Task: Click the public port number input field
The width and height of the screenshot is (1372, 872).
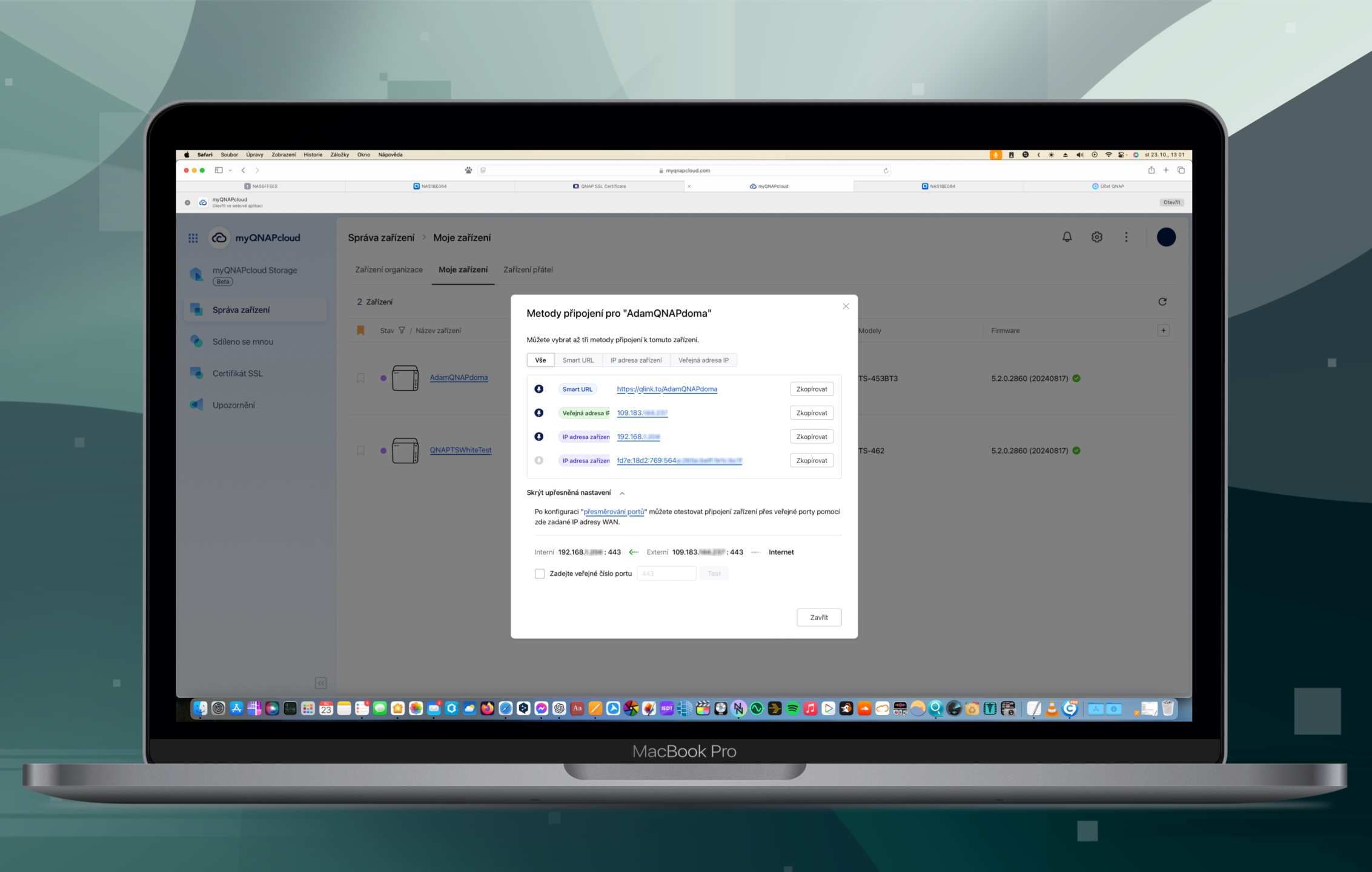Action: [666, 573]
